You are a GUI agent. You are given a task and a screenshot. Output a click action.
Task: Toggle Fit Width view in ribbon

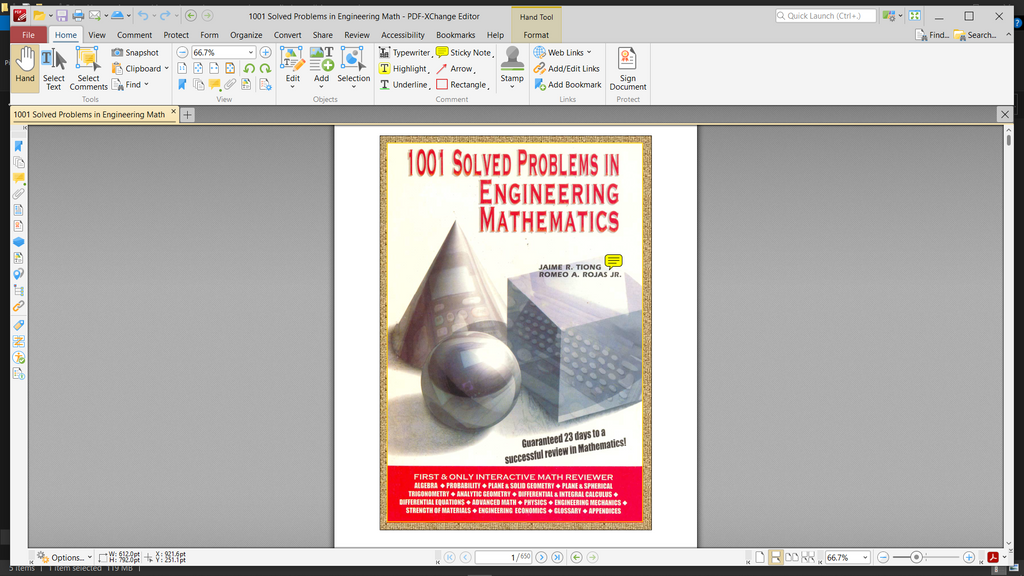click(214, 68)
